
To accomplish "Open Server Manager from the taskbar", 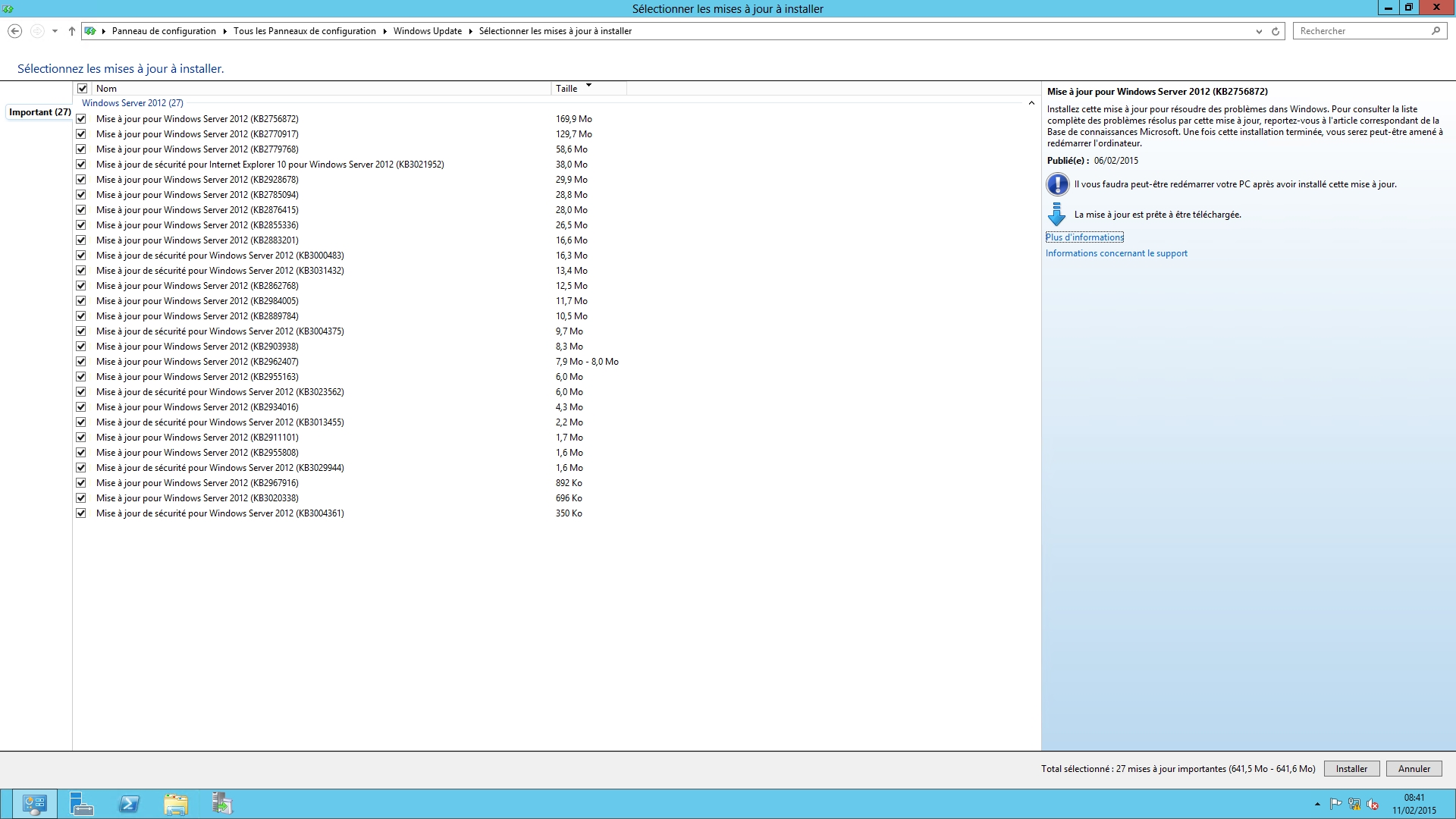I will click(81, 804).
